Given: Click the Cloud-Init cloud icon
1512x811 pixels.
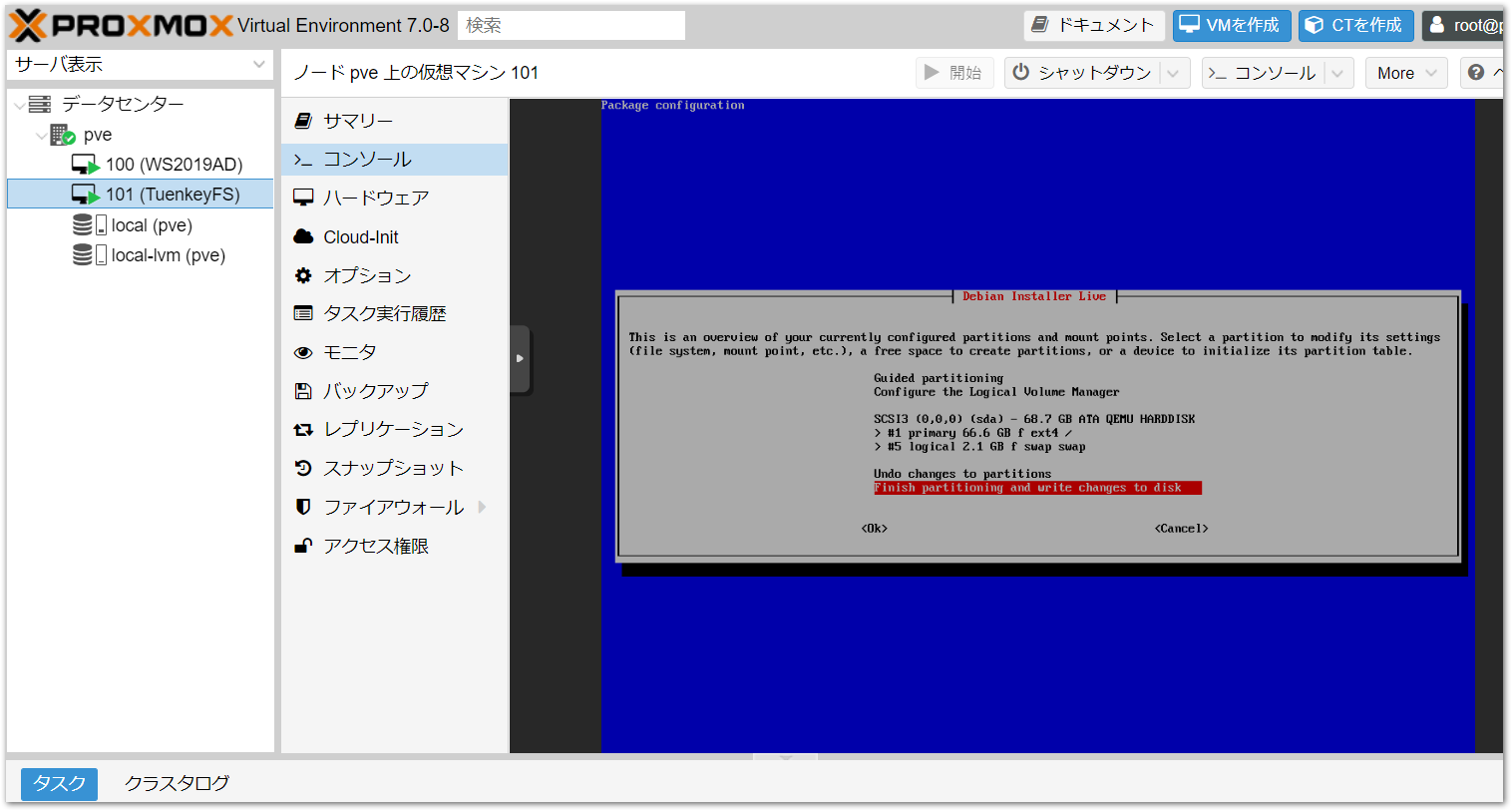Looking at the screenshot, I should pos(303,236).
